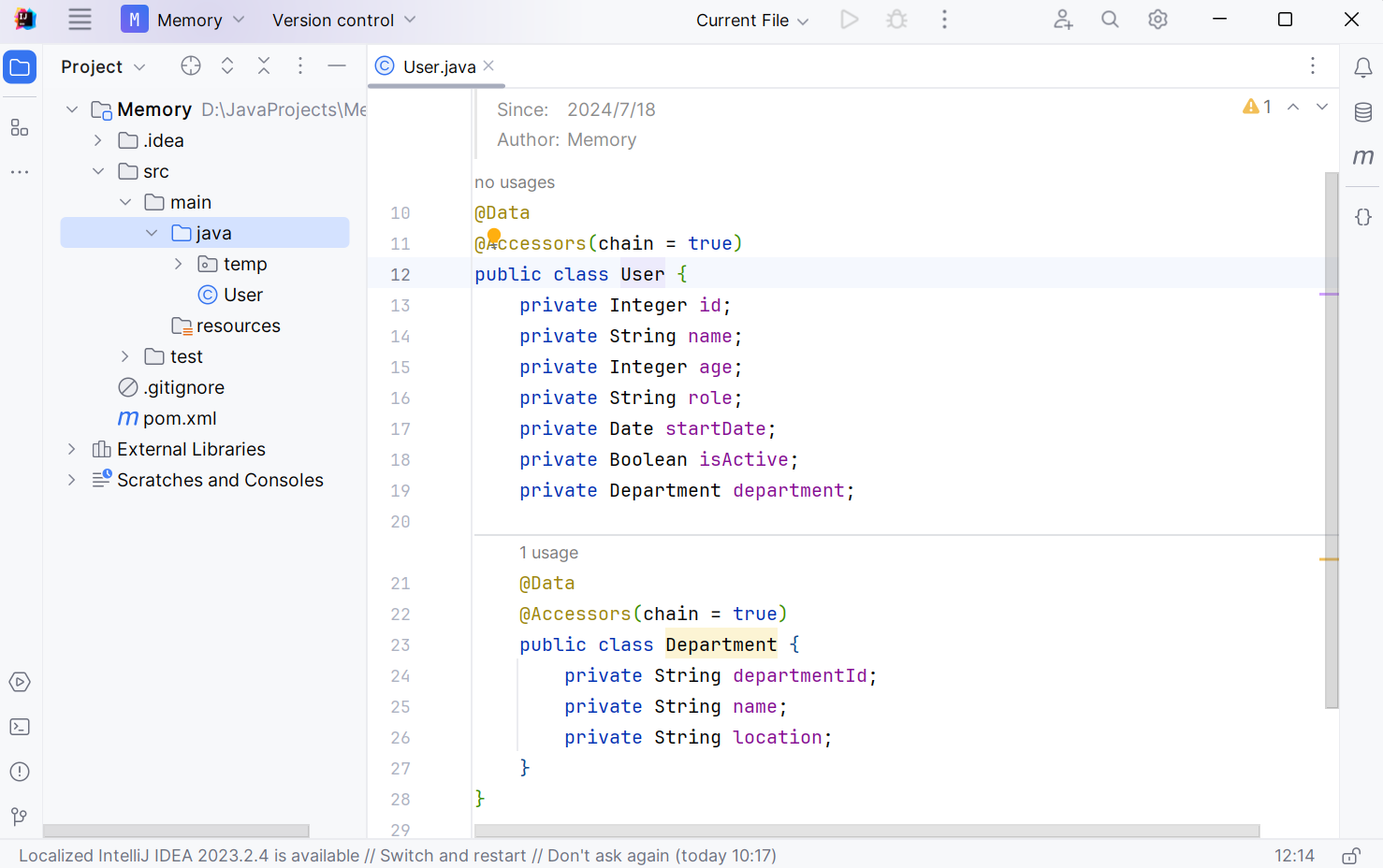
Task: Click Collapse All in Project panel
Action: (x=264, y=65)
